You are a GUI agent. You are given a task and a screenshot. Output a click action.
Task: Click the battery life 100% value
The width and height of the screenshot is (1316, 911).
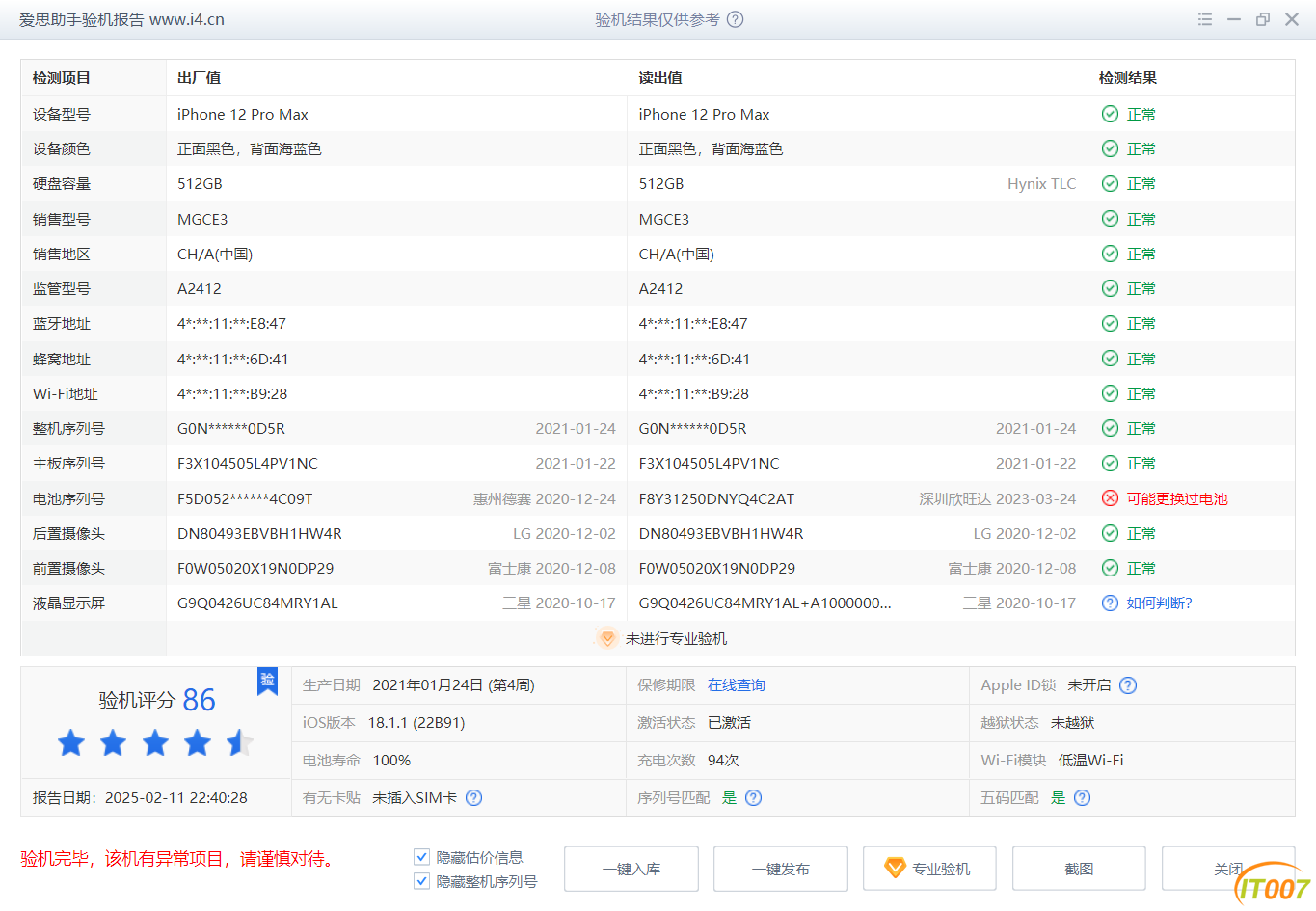coord(391,760)
